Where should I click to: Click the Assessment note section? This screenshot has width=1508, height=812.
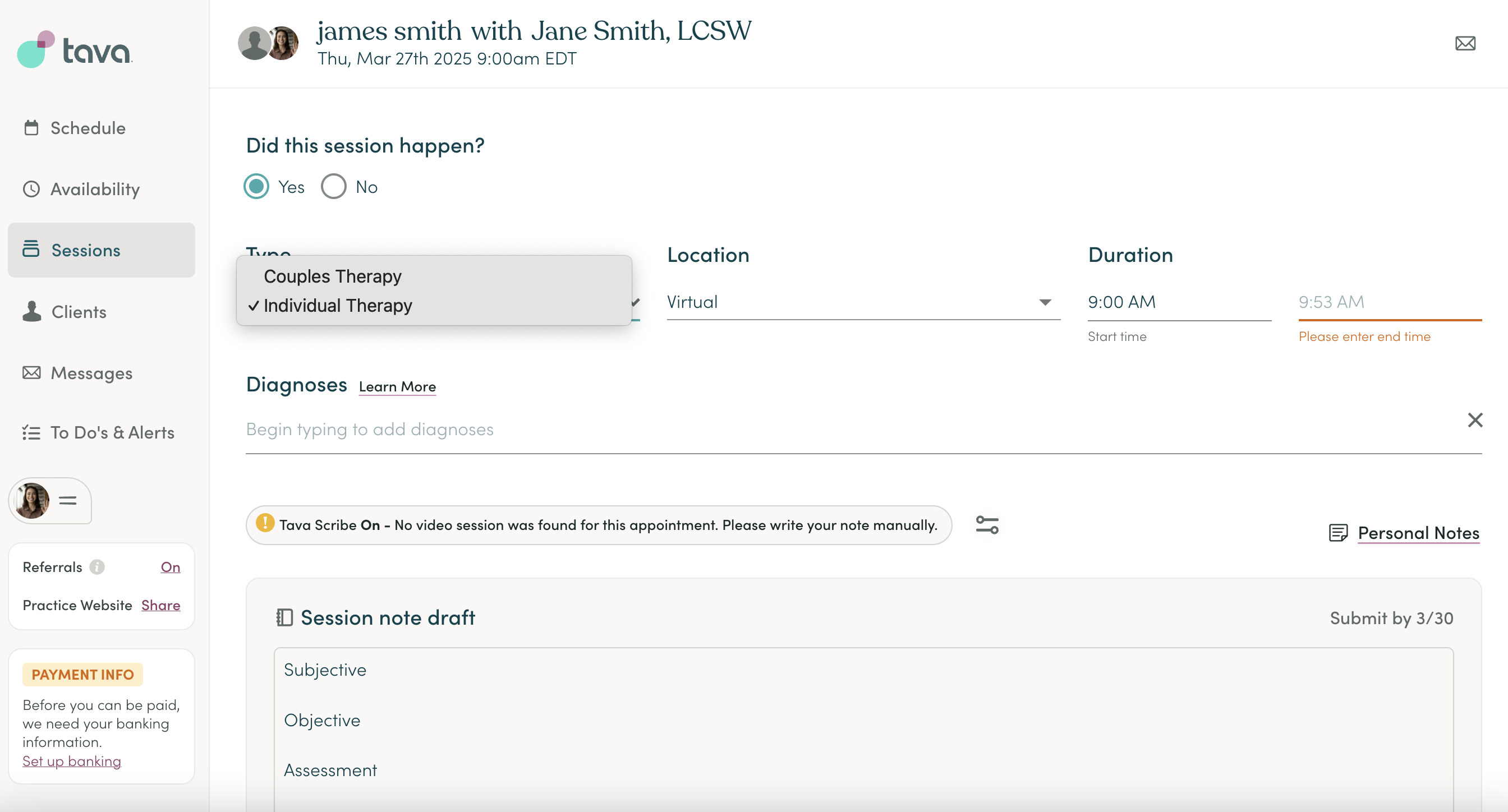330,770
